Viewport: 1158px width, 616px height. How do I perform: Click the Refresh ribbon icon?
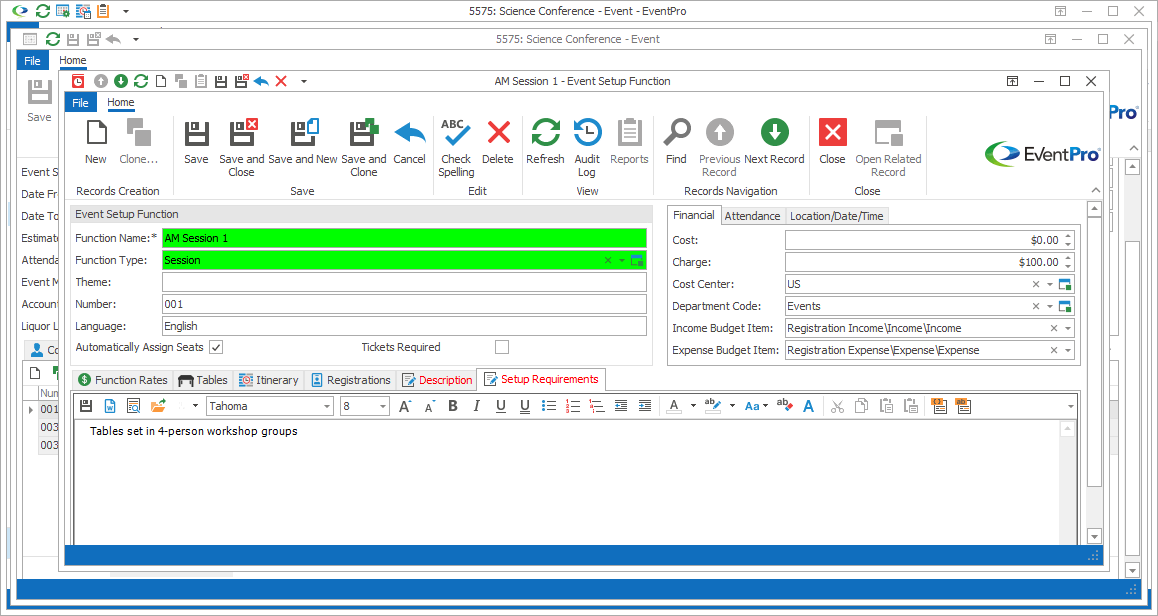[x=545, y=133]
